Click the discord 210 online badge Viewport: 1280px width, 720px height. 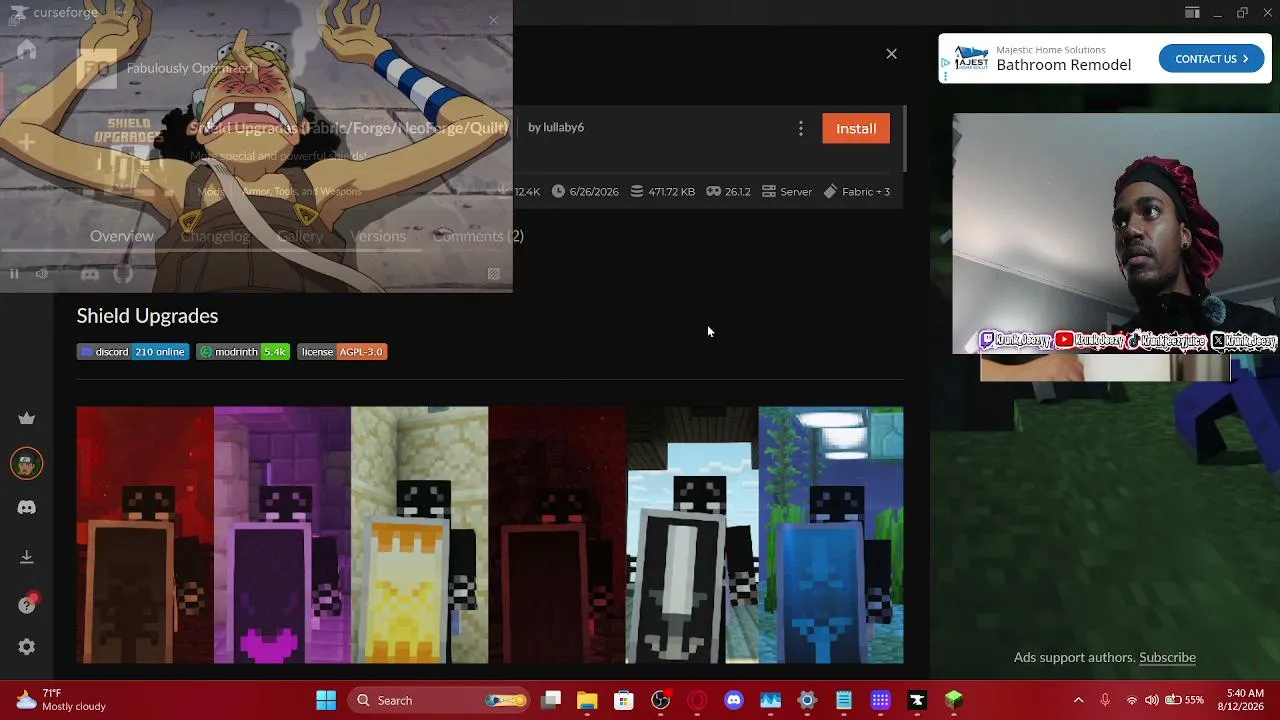133,352
